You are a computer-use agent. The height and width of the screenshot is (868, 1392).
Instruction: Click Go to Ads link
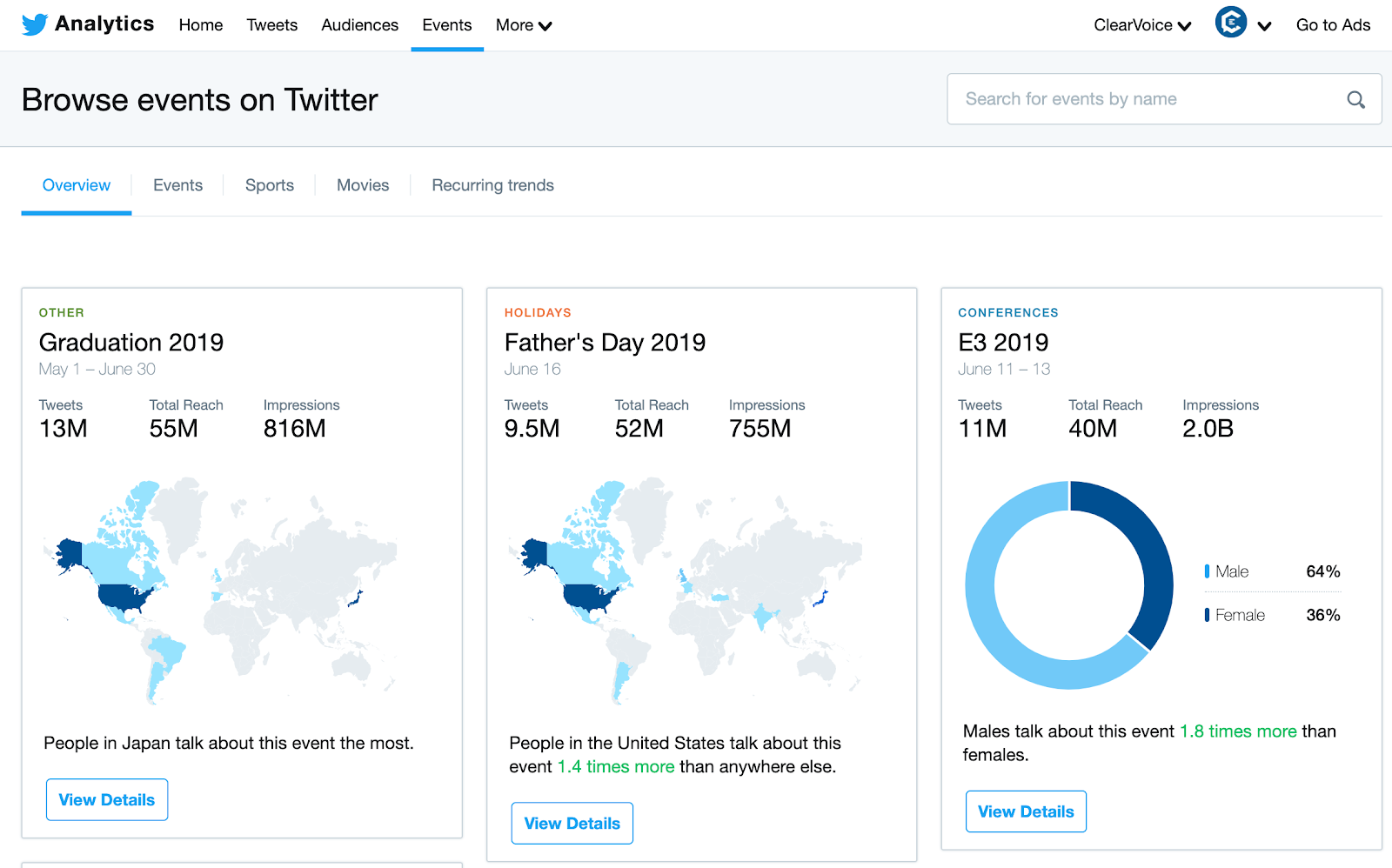1333,25
